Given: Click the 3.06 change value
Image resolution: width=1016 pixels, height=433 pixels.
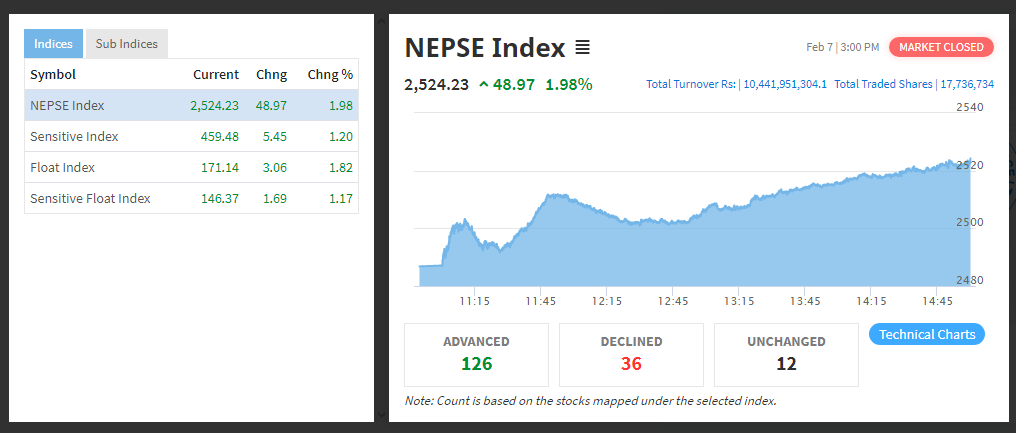Looking at the screenshot, I should point(275,167).
